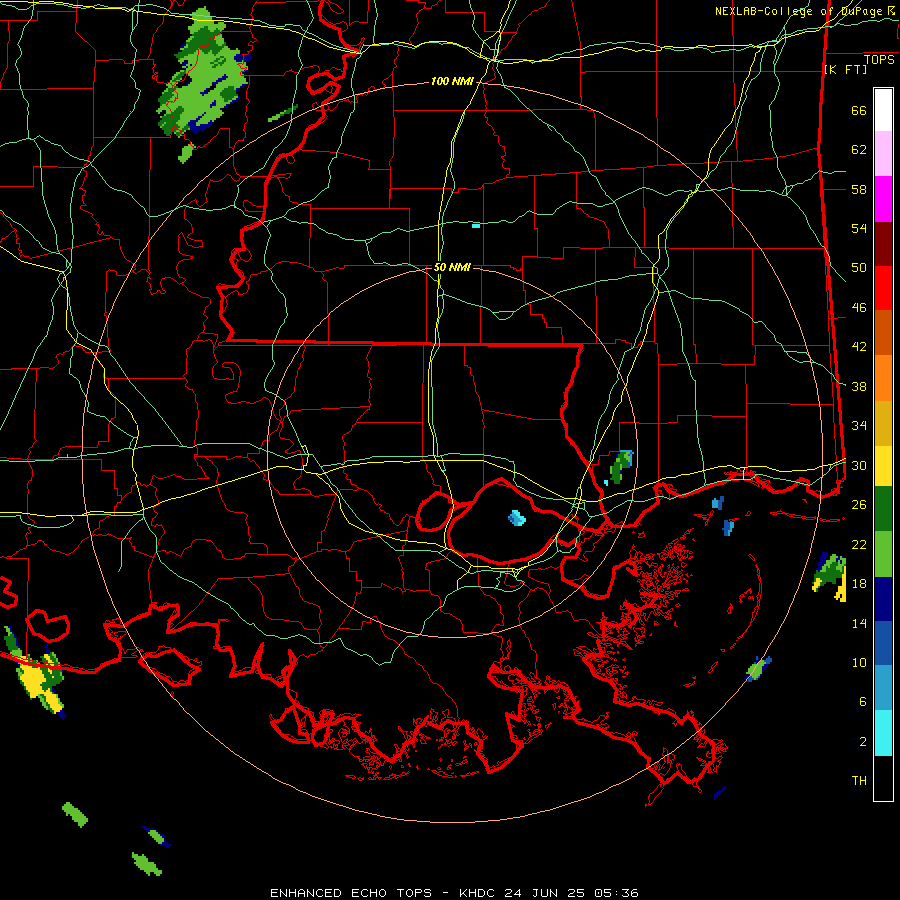
Task: Click the yellow legend swatch
Action: [x=883, y=466]
